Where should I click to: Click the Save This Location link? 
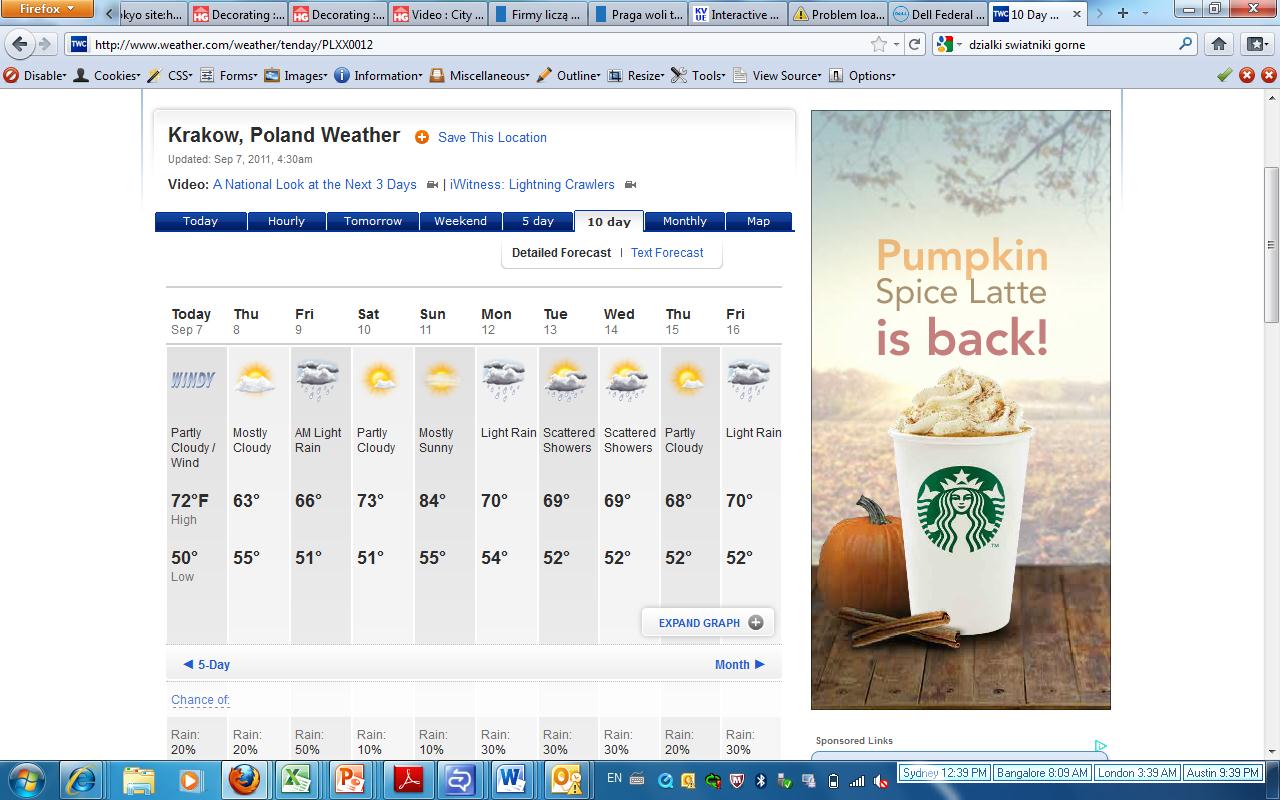[491, 138]
